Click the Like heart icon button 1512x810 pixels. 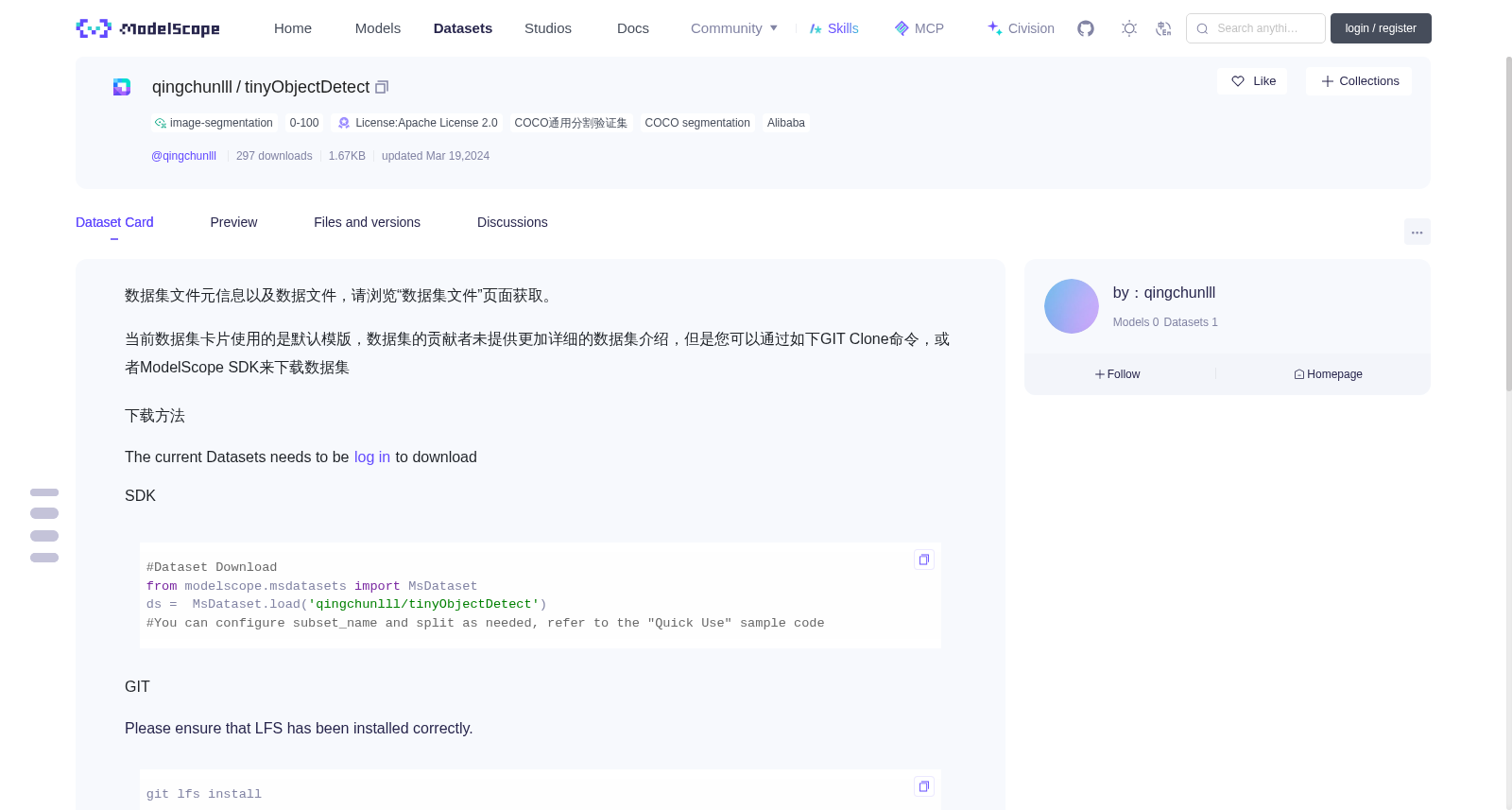click(1252, 81)
